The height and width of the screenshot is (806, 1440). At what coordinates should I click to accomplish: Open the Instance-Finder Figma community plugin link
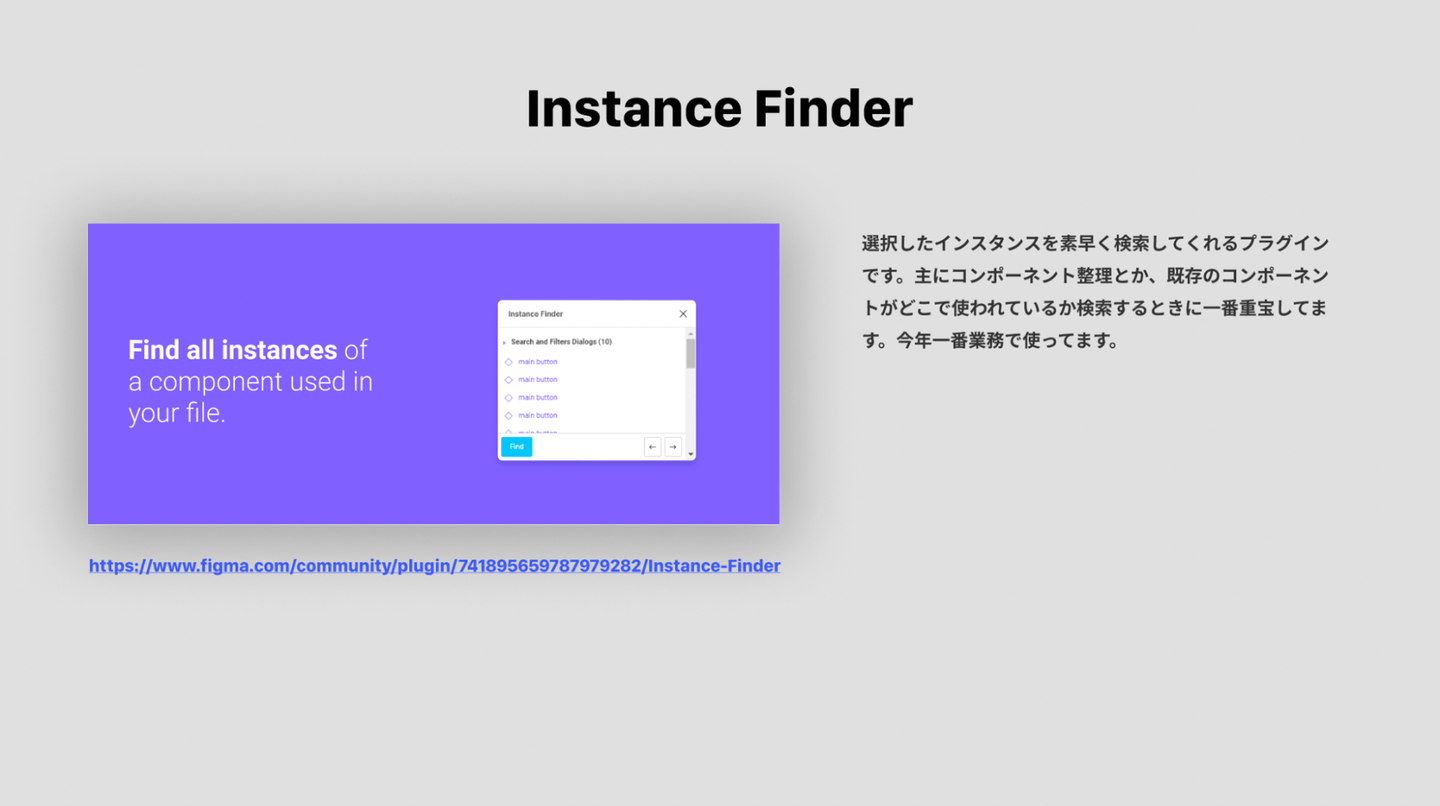(x=434, y=566)
